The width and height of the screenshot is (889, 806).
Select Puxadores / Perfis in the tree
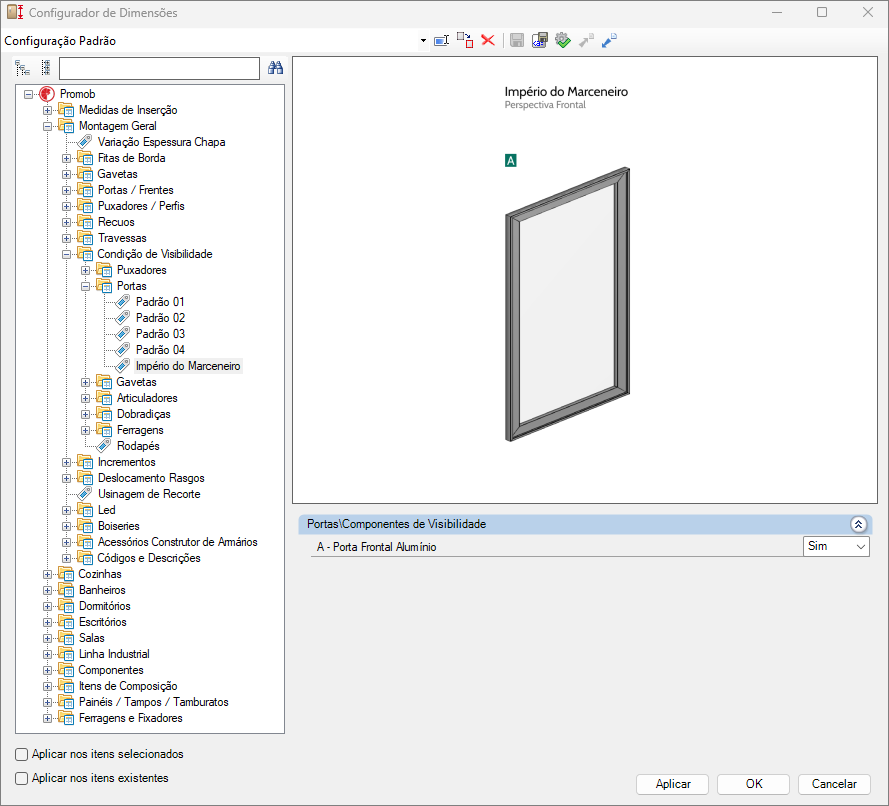point(141,206)
